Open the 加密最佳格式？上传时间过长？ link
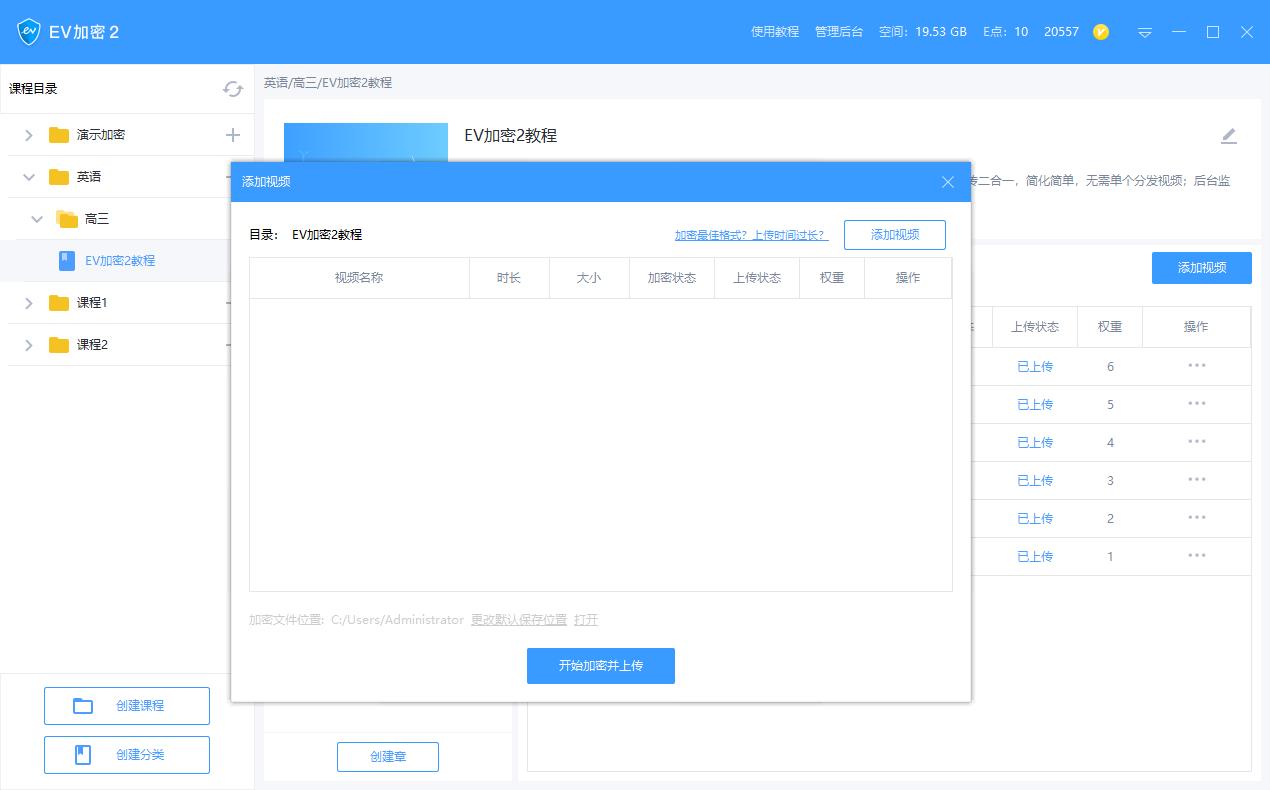 pos(751,235)
